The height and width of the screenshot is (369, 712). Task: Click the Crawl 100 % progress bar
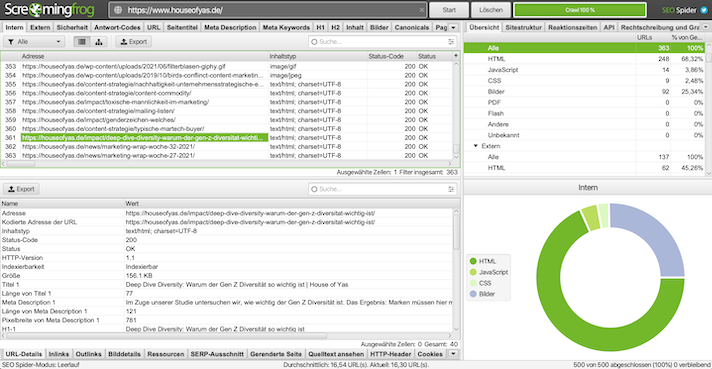(580, 10)
